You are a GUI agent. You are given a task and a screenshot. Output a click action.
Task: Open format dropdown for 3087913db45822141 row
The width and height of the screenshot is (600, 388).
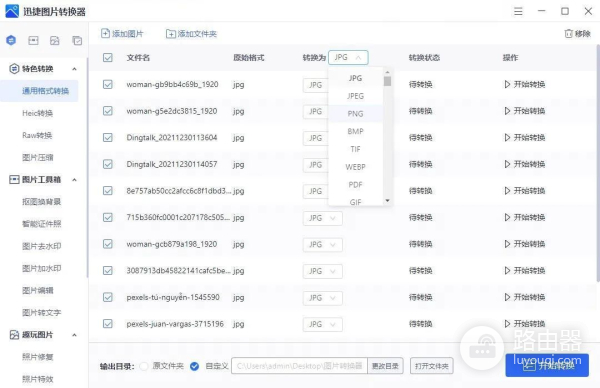[x=323, y=271]
